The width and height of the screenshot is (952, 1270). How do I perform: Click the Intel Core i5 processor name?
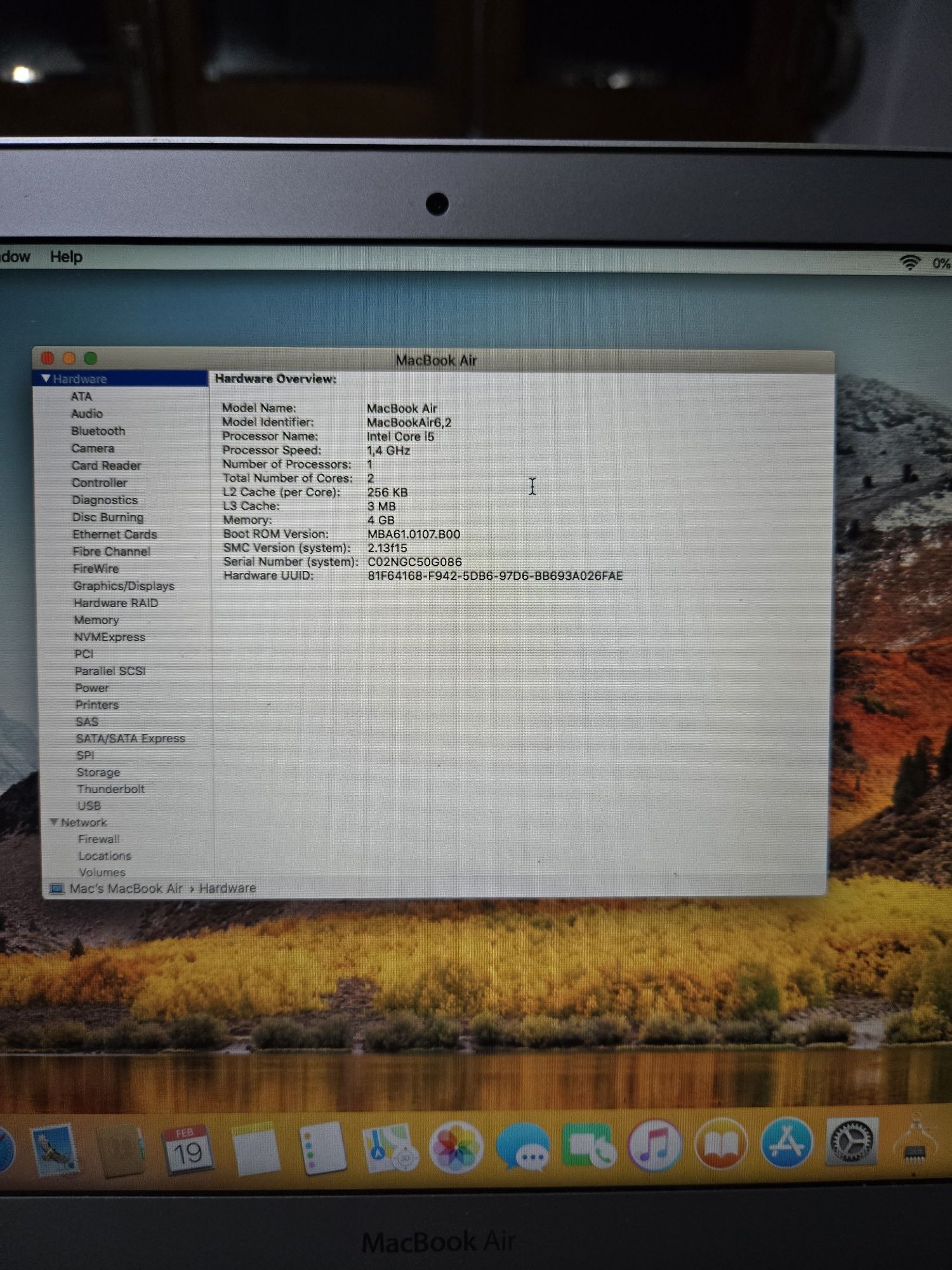(x=400, y=436)
